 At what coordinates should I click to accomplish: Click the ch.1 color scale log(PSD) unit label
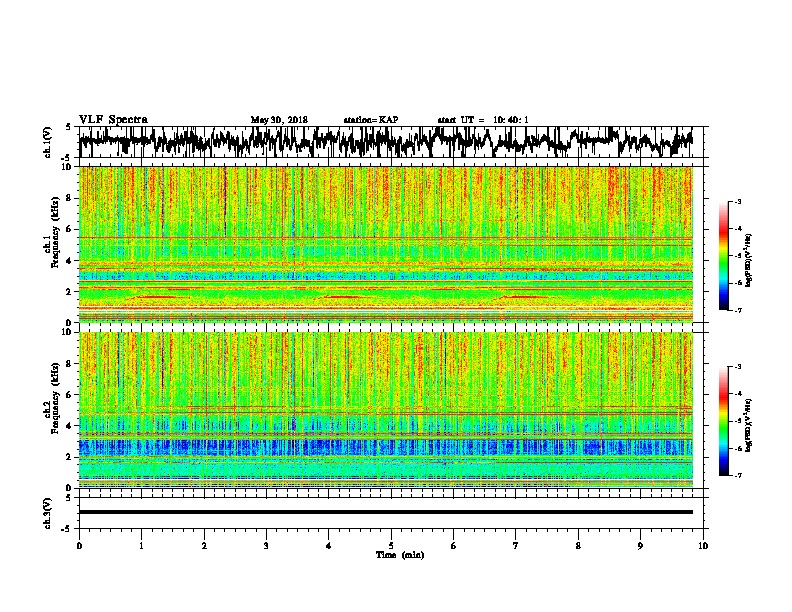click(749, 261)
